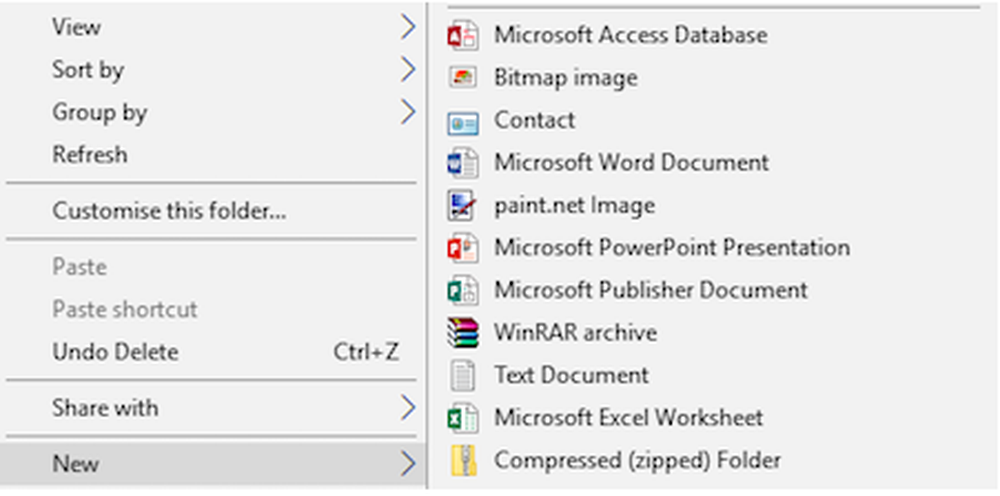Image resolution: width=1000 pixels, height=496 pixels.
Task: Click the Microsoft Excel Worksheet icon
Action: tap(462, 418)
